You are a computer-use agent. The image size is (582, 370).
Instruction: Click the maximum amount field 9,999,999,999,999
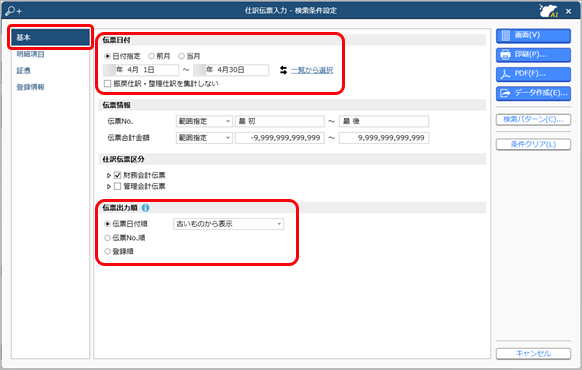[384, 138]
